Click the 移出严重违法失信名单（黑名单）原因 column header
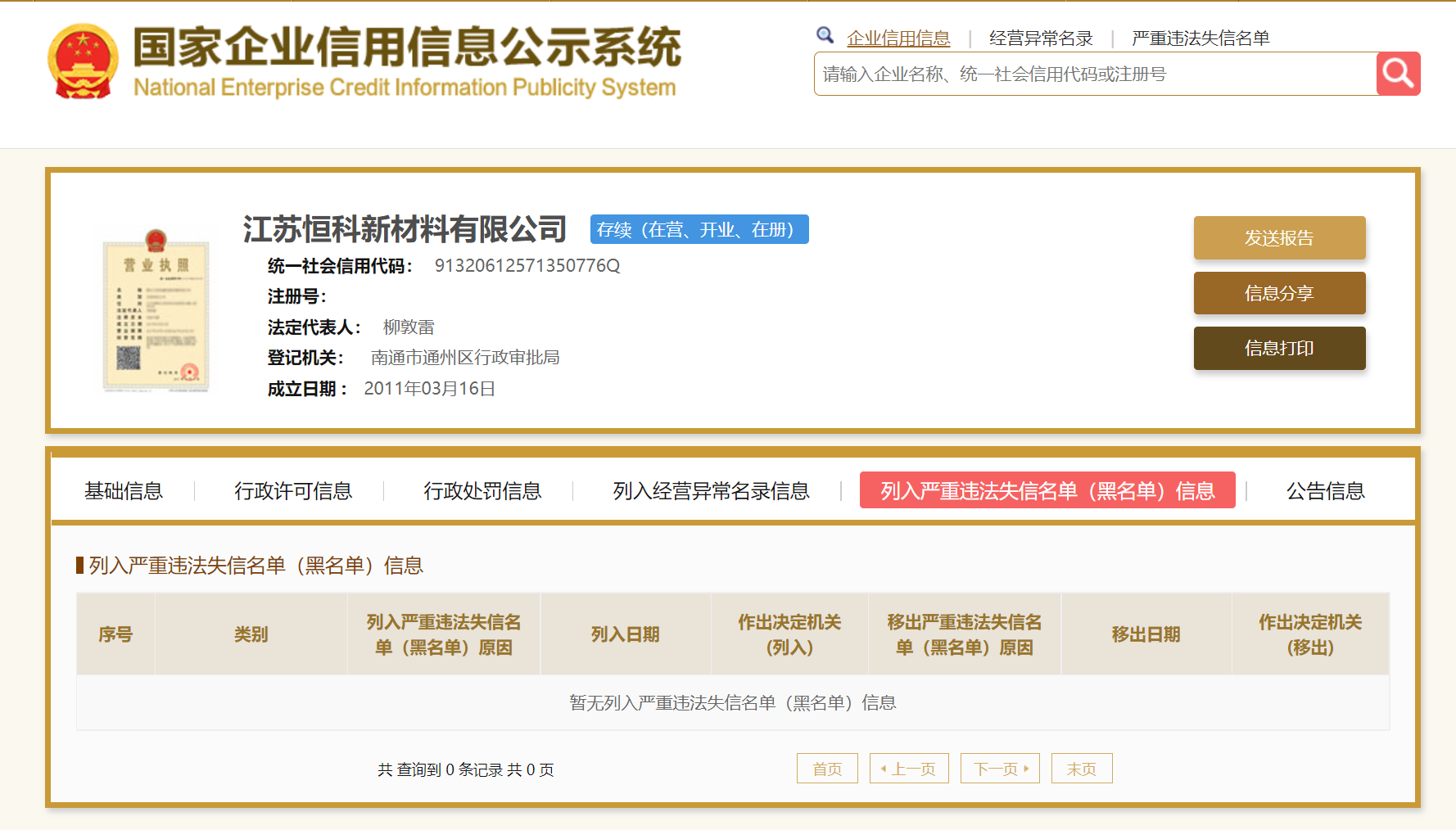Screen dimensions: 1456x830 965,634
